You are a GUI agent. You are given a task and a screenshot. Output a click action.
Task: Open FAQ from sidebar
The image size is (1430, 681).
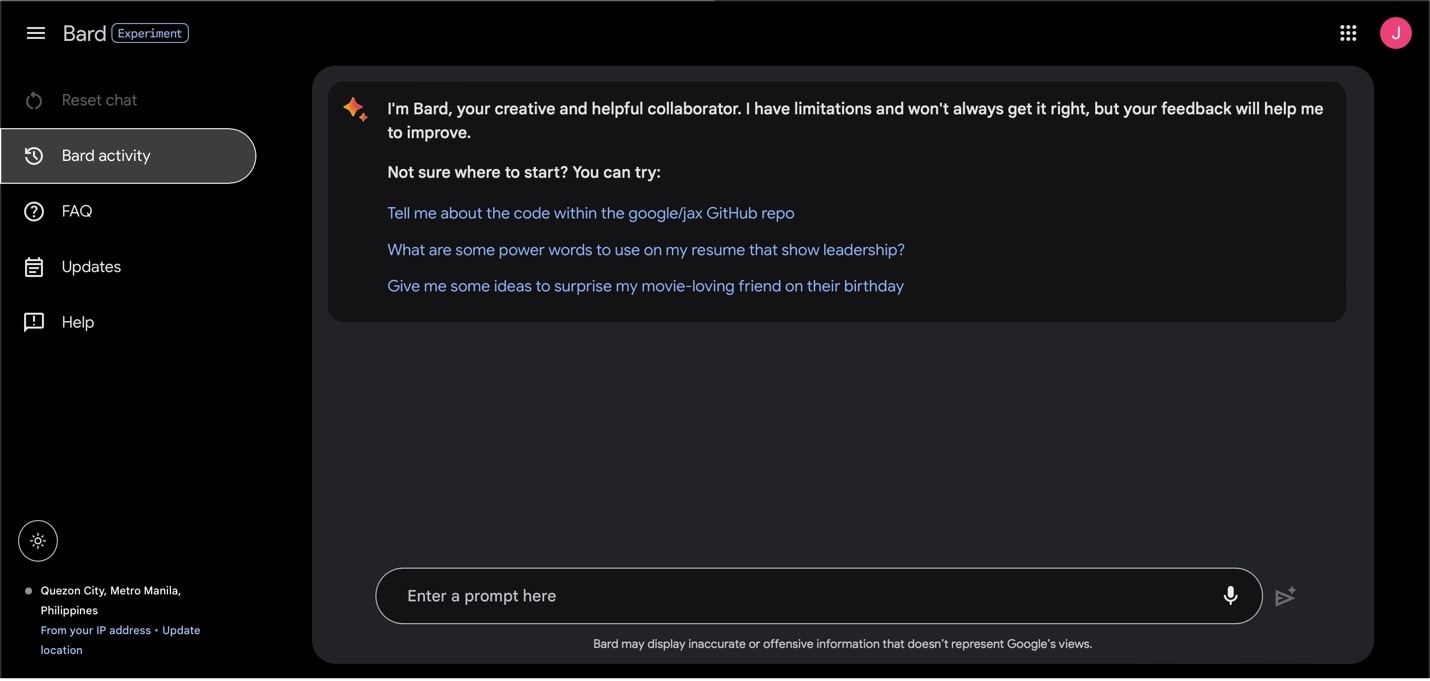tap(128, 211)
